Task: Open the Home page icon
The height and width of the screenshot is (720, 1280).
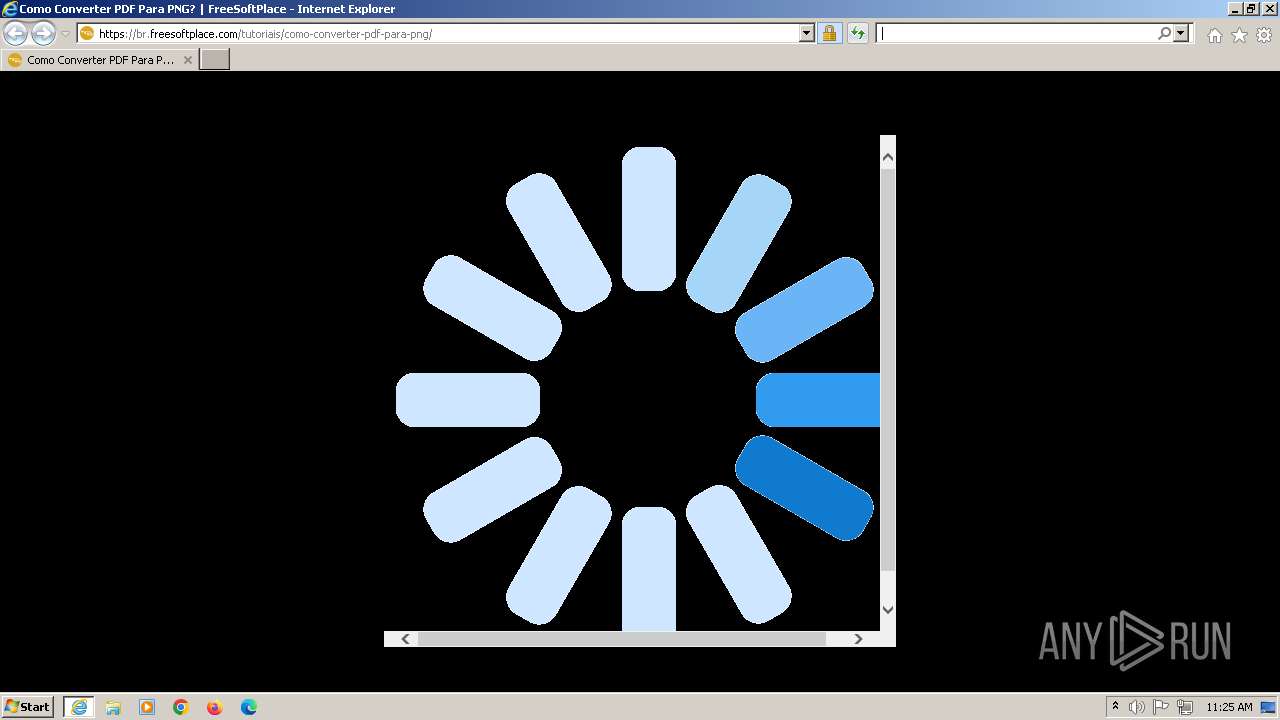Action: (1214, 35)
